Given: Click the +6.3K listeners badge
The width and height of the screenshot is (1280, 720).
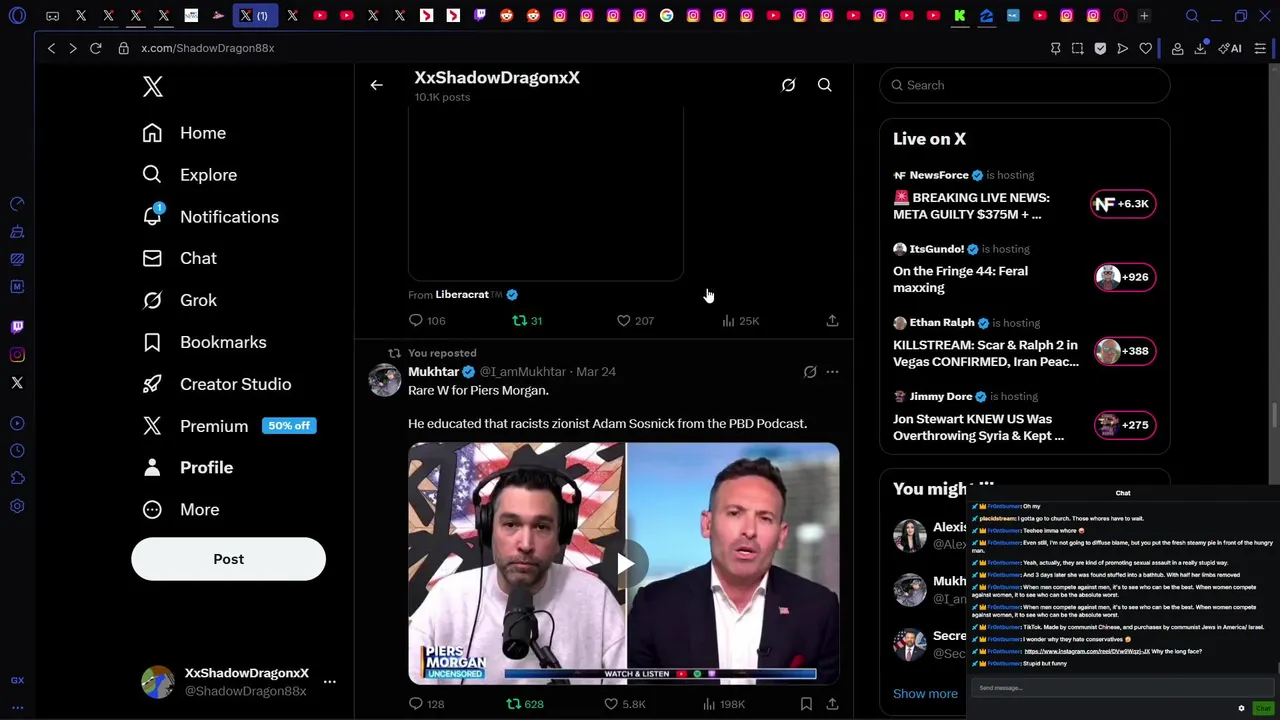Looking at the screenshot, I should pos(1124,204).
